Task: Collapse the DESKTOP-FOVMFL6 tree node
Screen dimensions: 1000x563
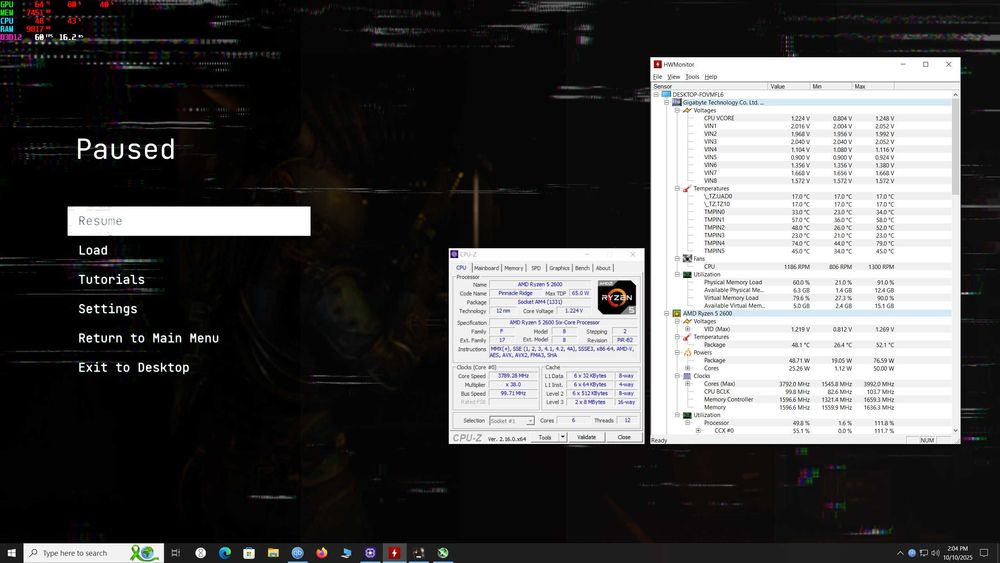Action: [656, 94]
